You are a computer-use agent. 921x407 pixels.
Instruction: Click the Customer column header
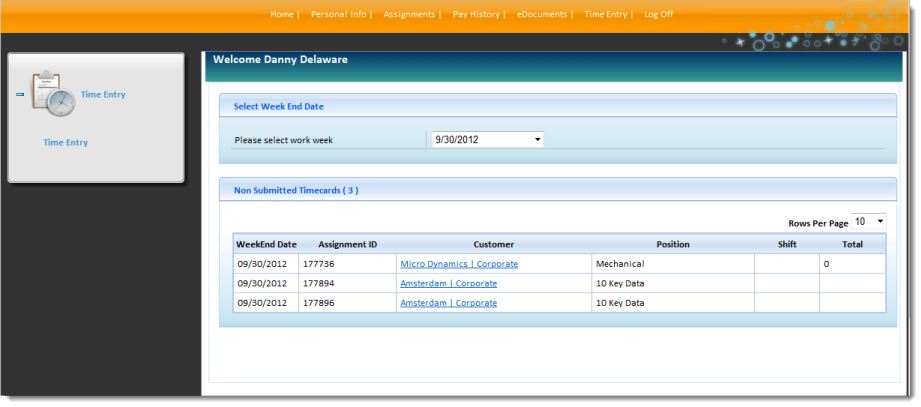pos(493,244)
